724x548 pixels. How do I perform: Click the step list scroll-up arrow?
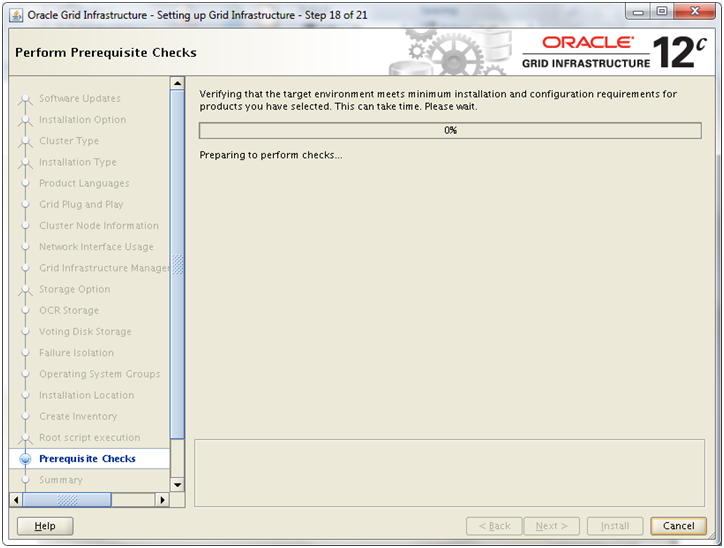coord(177,84)
